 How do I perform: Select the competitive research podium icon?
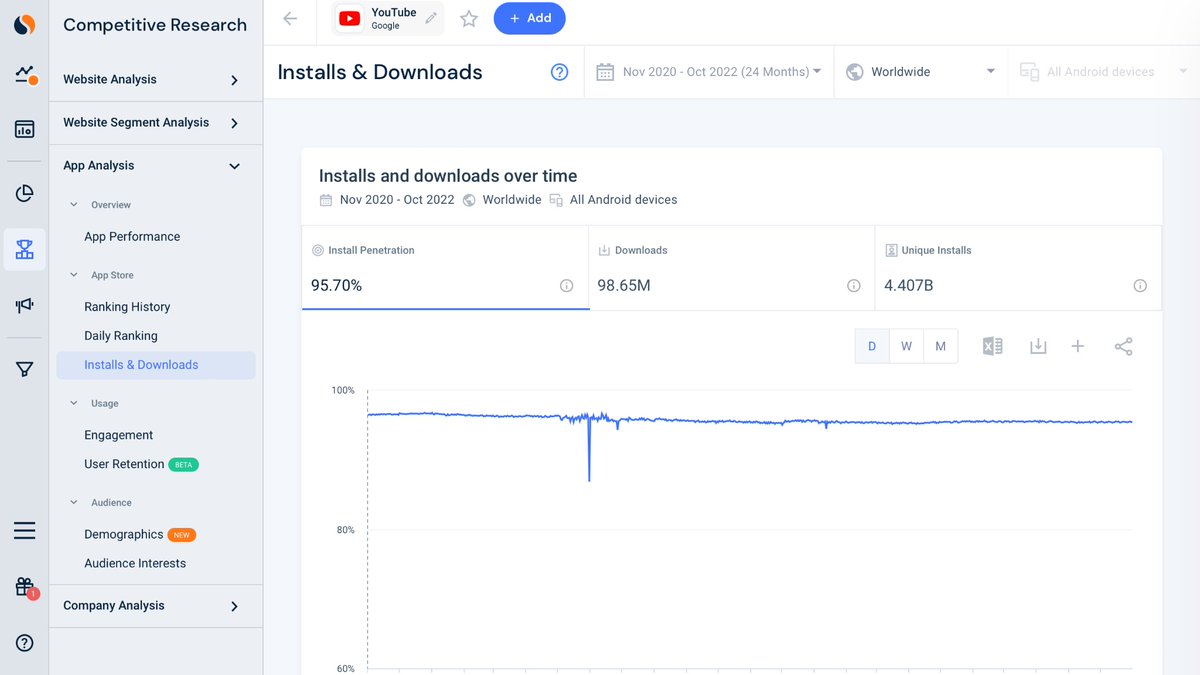pos(25,250)
